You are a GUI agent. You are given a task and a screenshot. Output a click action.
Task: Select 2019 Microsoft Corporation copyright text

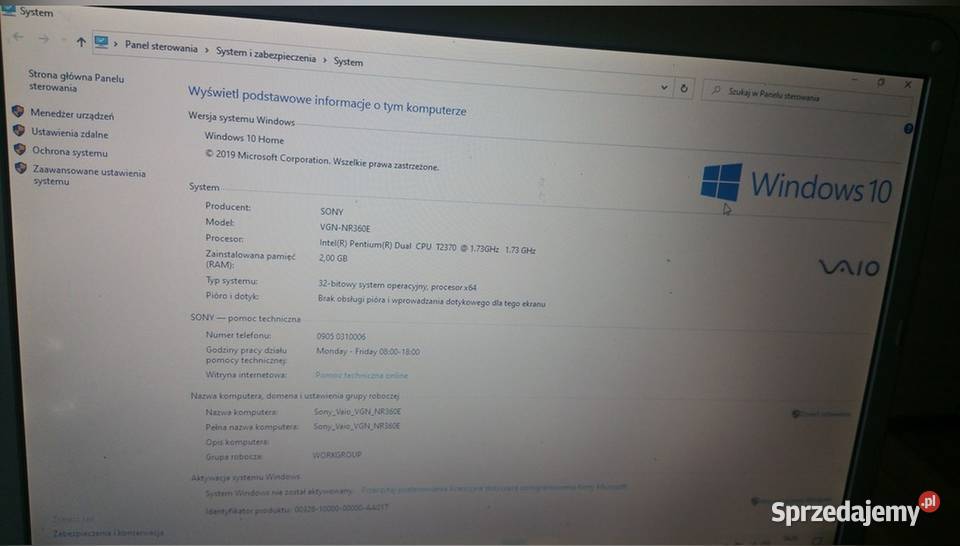[322, 160]
